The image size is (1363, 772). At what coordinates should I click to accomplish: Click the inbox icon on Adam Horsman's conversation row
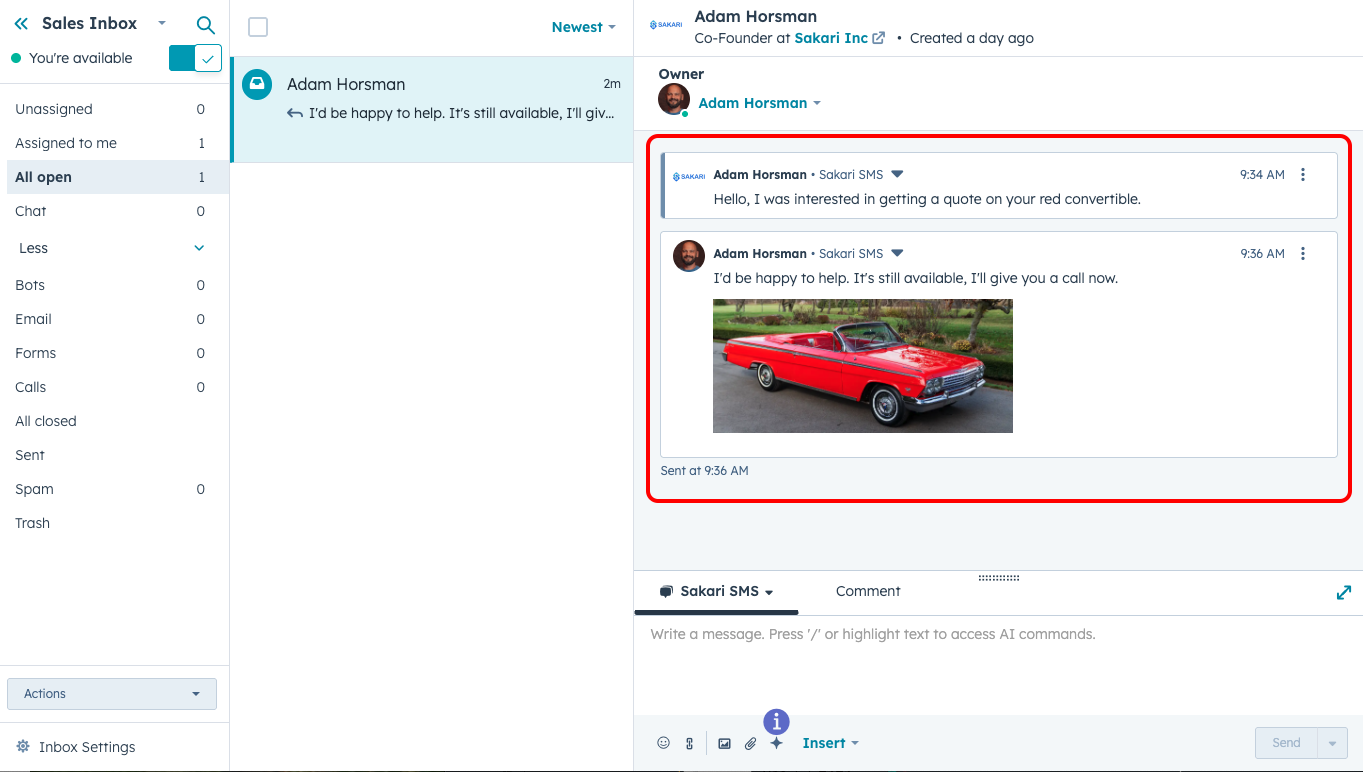click(257, 84)
